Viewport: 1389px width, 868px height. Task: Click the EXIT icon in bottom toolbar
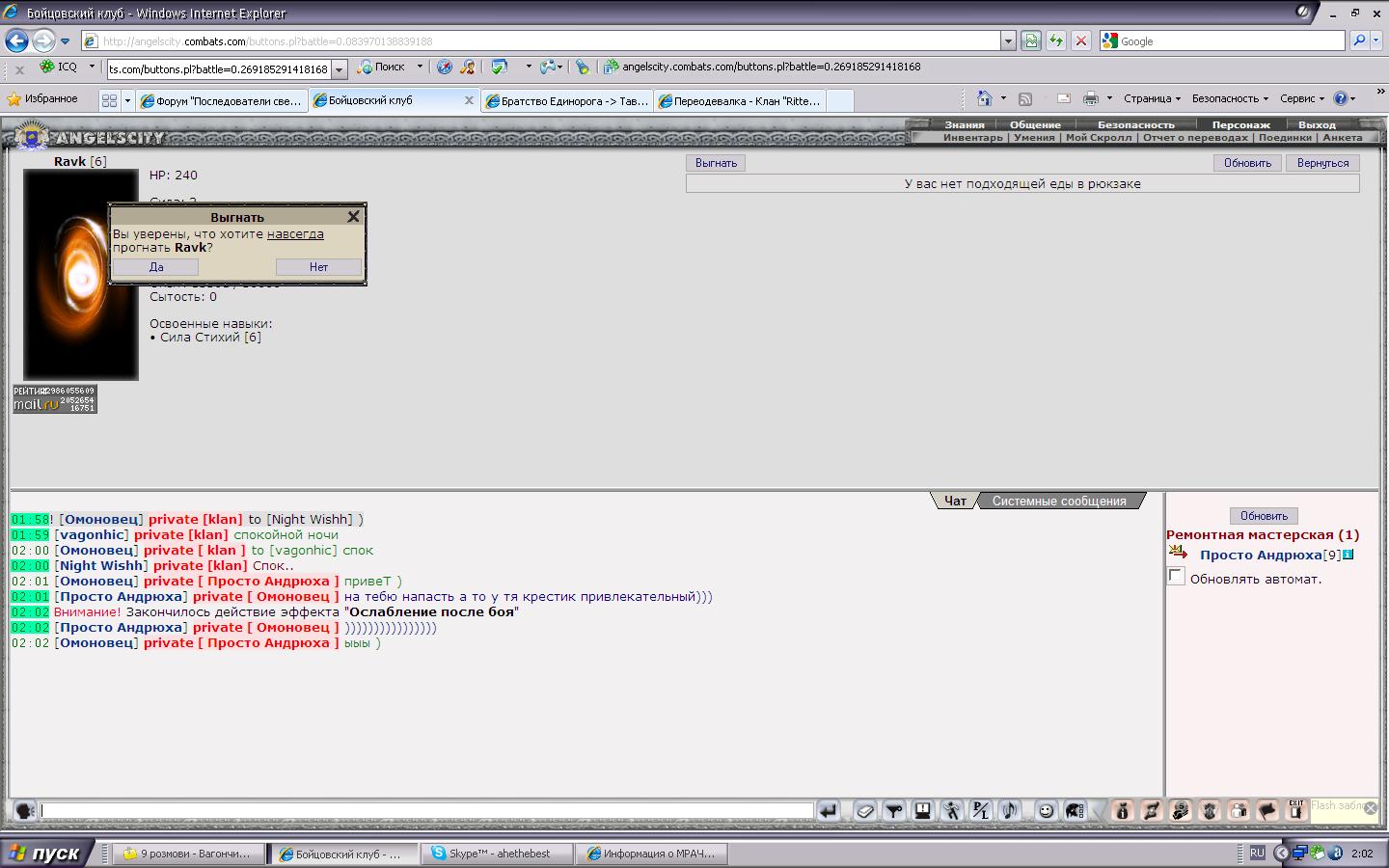pyautogui.click(x=1295, y=810)
